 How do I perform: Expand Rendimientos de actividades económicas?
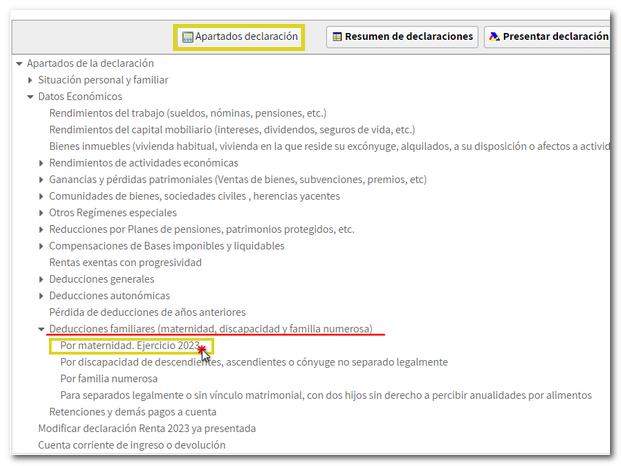tap(42, 163)
